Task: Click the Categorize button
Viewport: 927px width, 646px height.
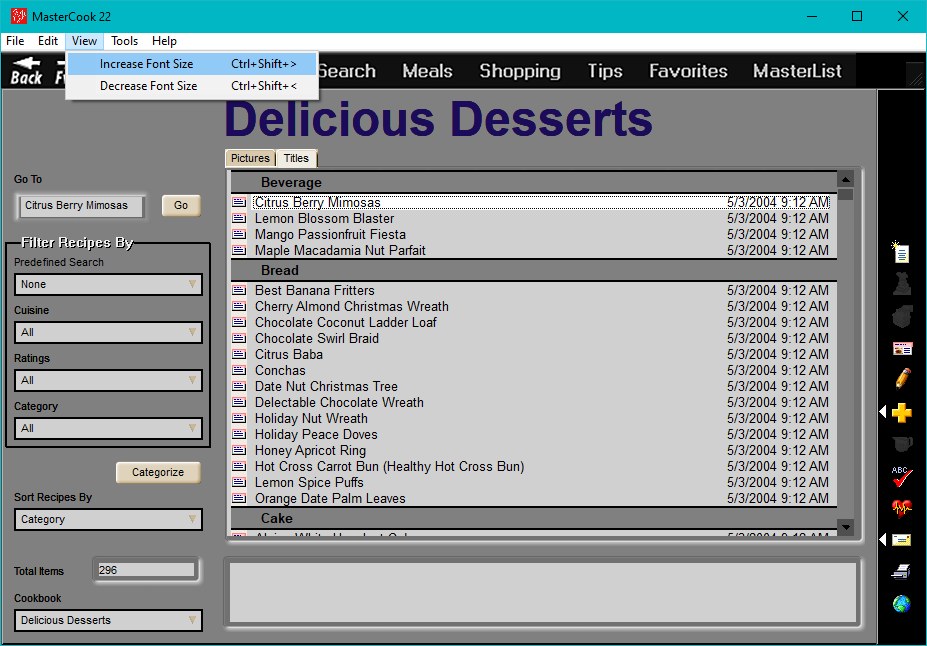Action: pyautogui.click(x=158, y=472)
